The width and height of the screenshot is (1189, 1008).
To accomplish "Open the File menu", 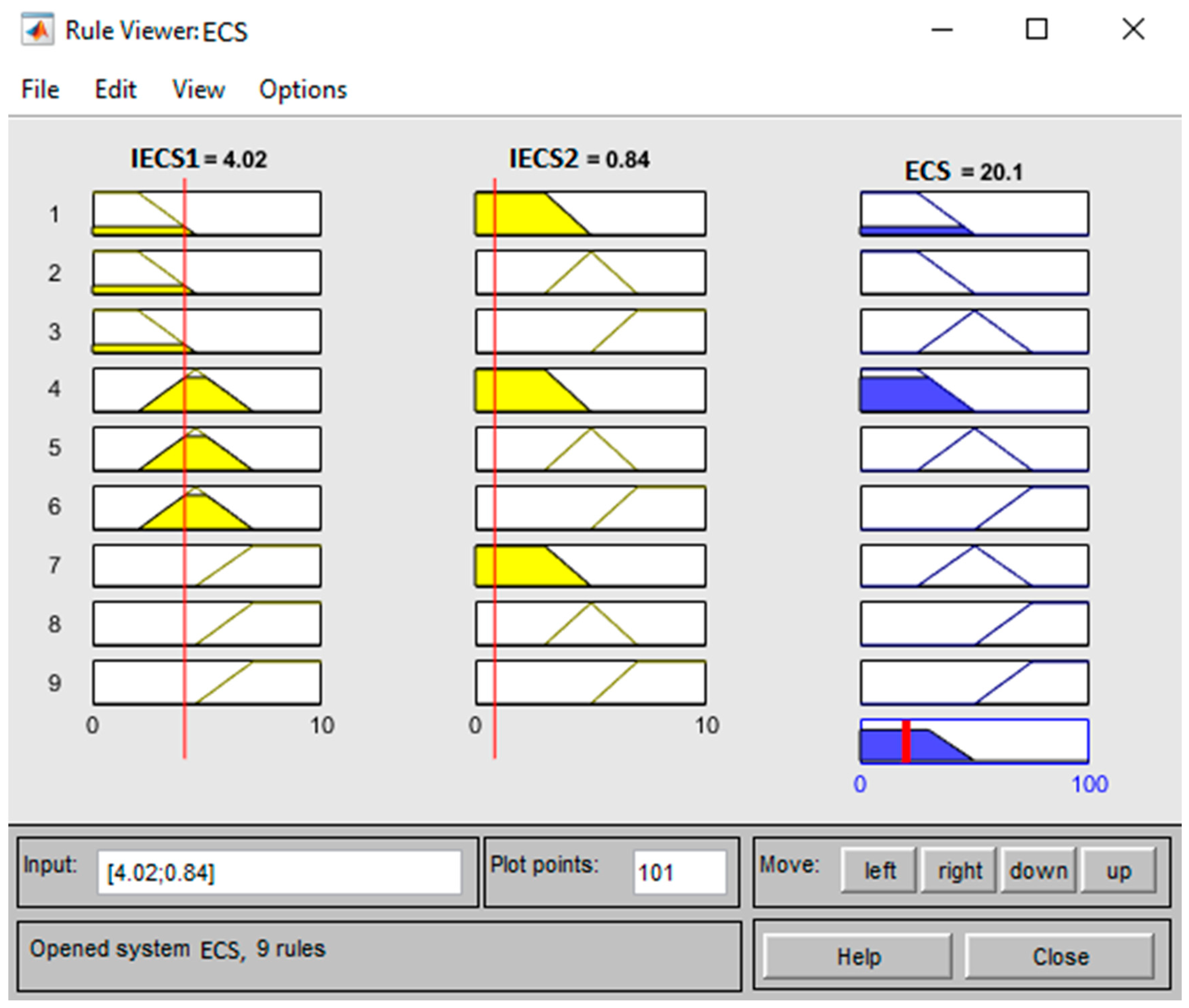I will click(40, 90).
